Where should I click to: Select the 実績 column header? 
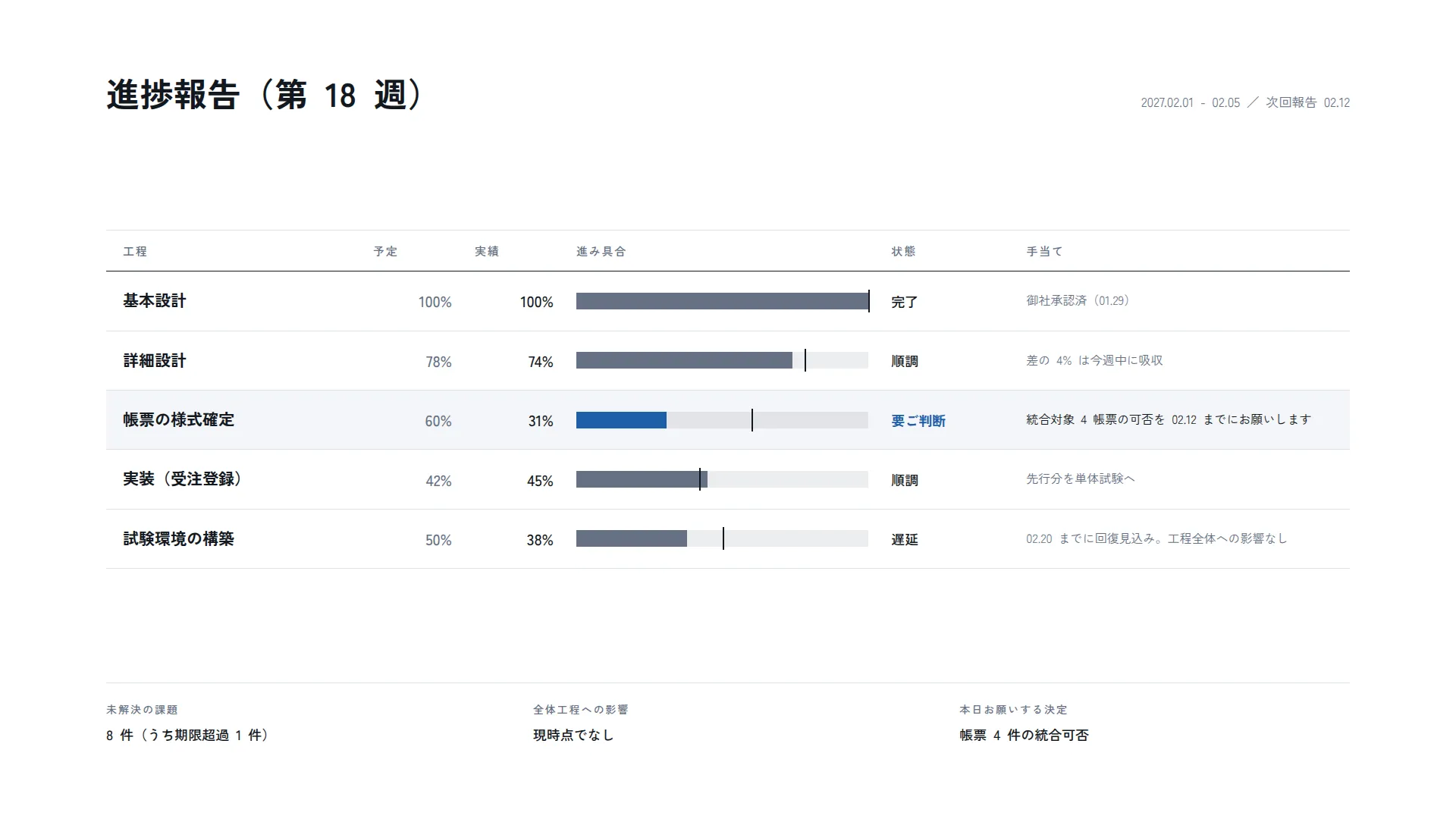[x=487, y=251]
